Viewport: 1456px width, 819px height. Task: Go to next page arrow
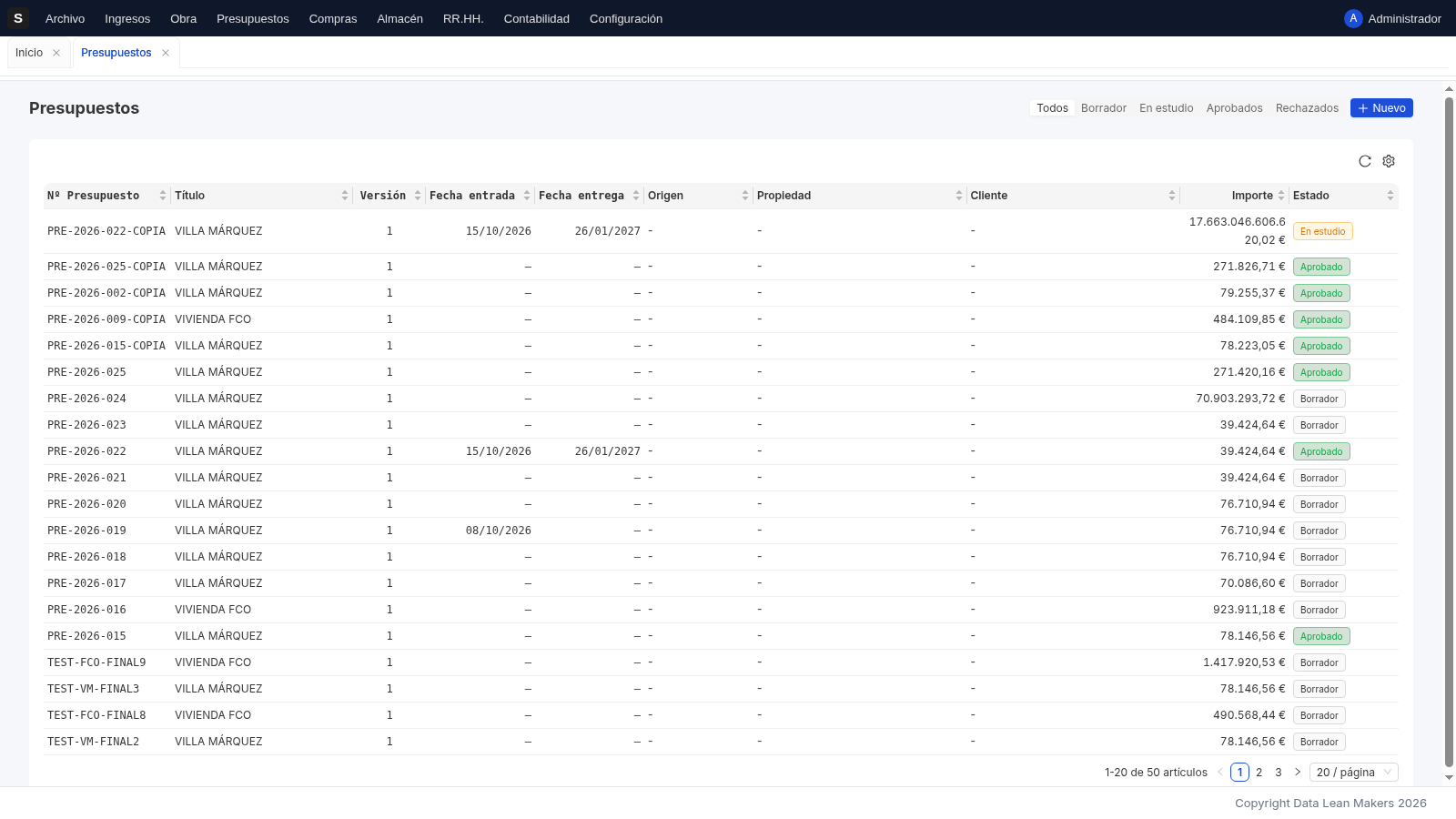click(1298, 772)
